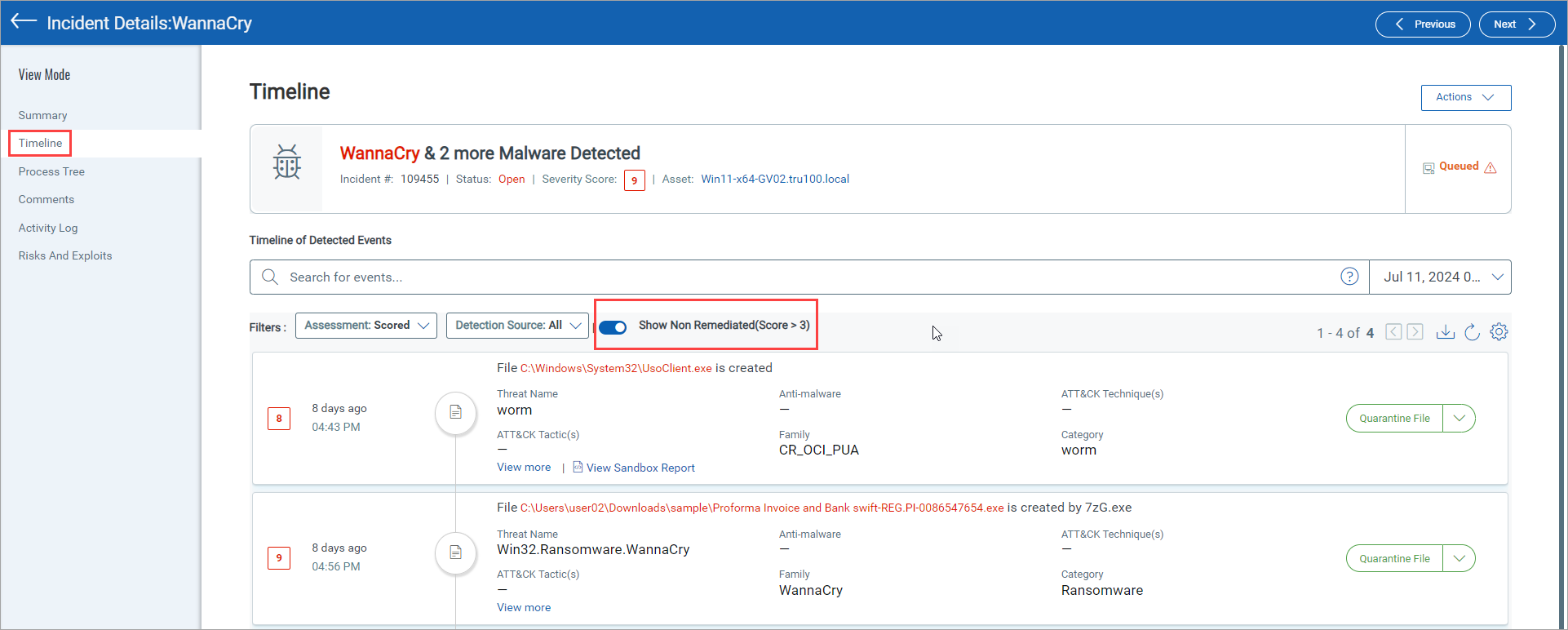Click the incident severity score 9 badge

click(x=634, y=180)
